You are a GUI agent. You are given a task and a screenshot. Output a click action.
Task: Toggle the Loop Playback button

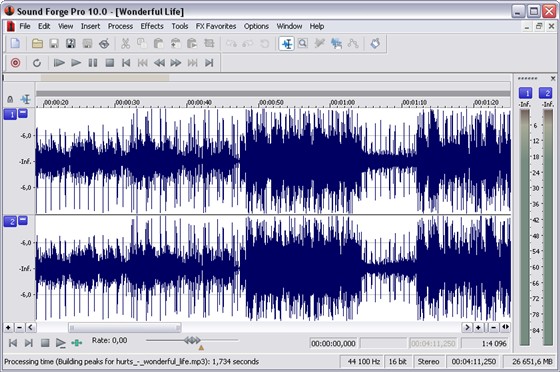pos(37,63)
